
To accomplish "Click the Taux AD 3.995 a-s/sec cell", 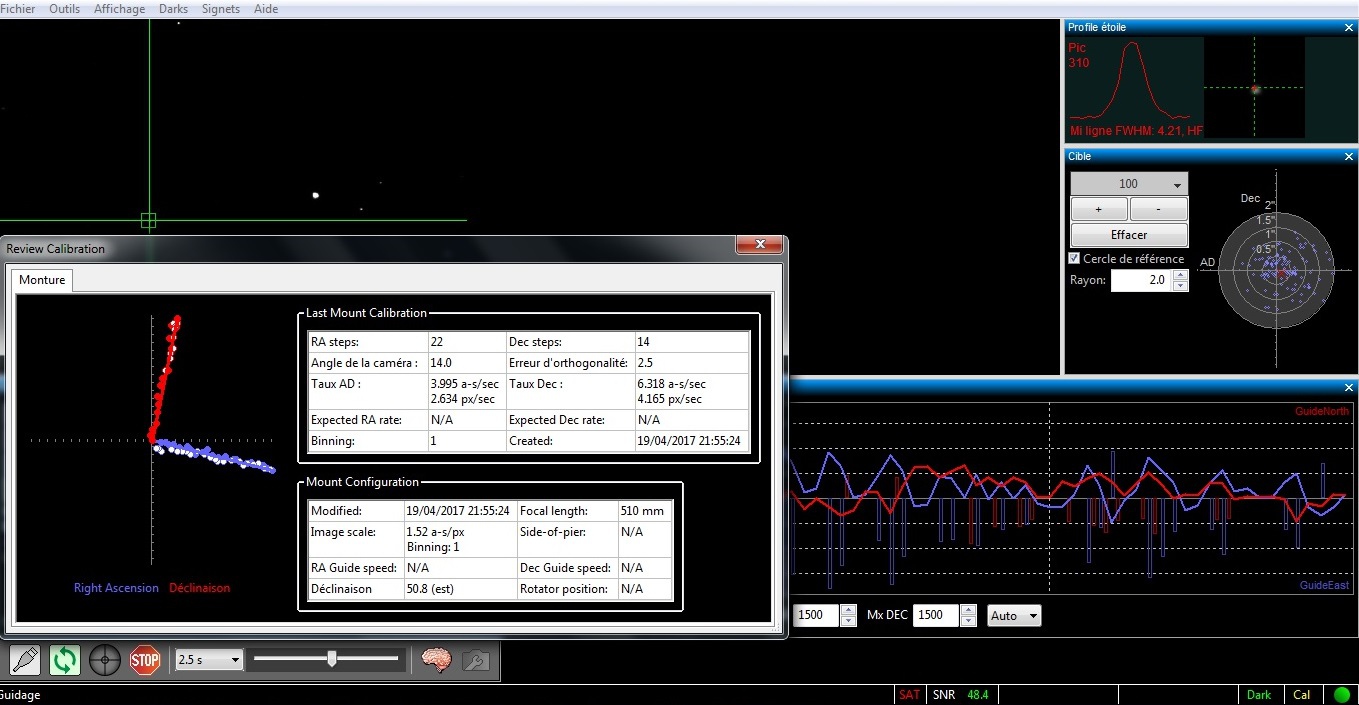I will (466, 391).
